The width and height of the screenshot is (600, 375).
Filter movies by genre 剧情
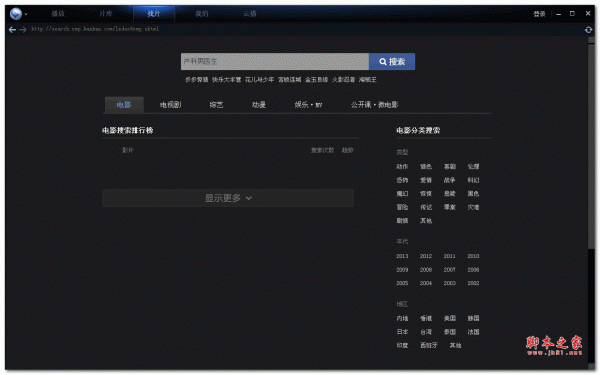pos(402,220)
